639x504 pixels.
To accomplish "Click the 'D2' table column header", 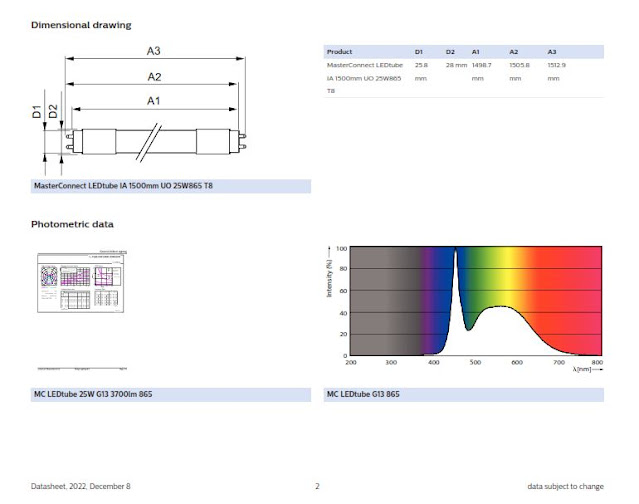I will click(x=450, y=52).
